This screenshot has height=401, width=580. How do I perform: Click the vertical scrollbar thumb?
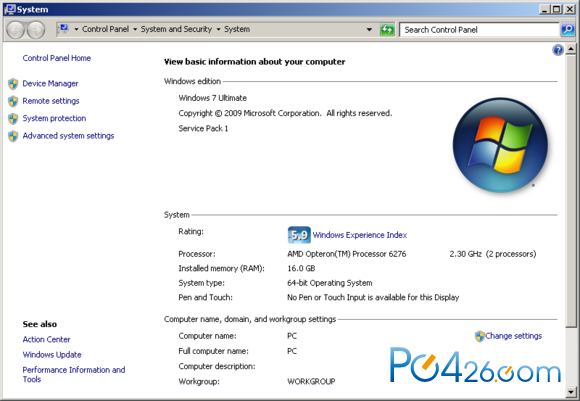(571, 190)
